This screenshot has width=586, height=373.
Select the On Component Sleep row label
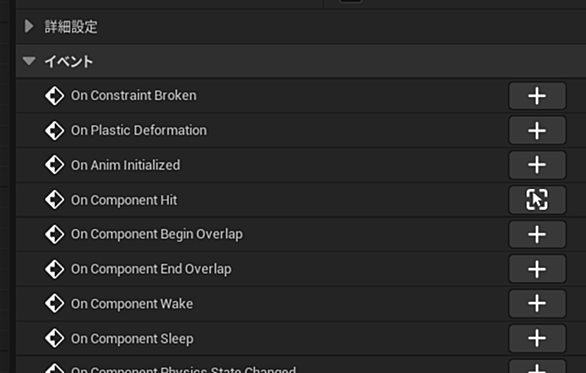132,339
